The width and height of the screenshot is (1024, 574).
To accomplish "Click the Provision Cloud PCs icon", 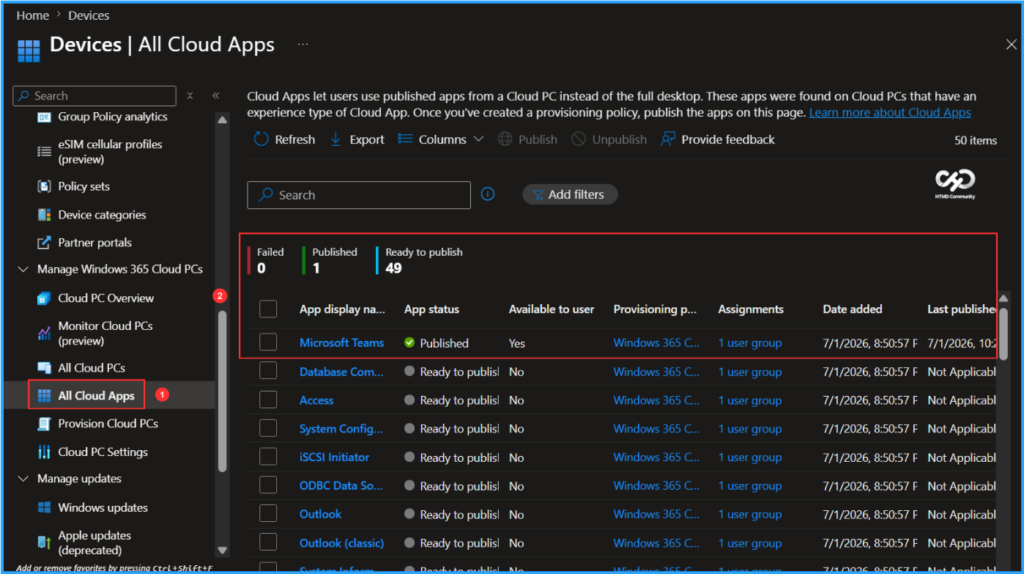I will click(x=44, y=424).
